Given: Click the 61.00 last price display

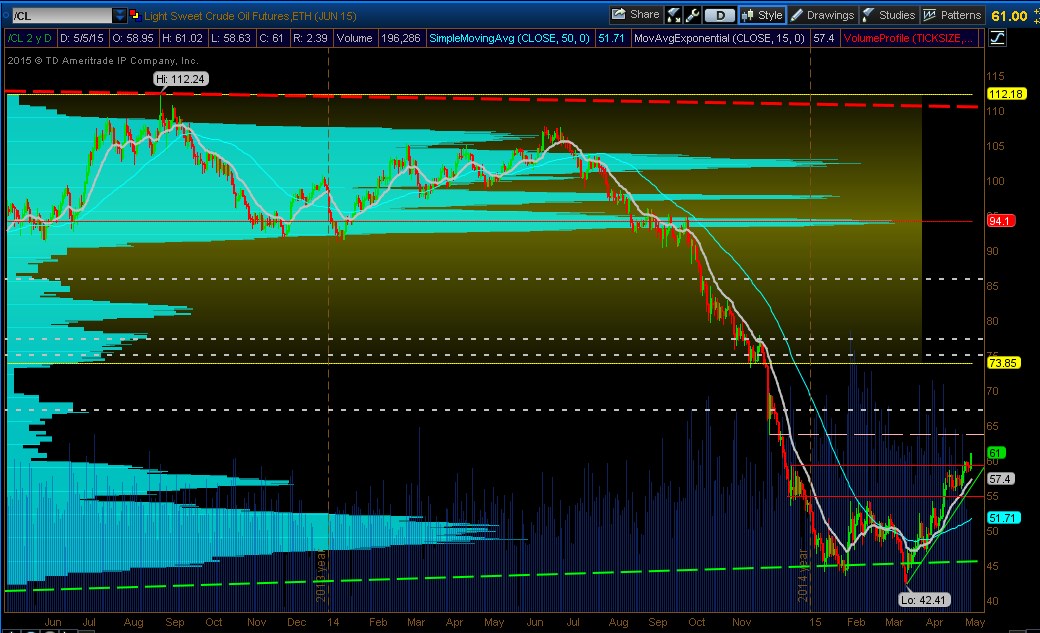Looking at the screenshot, I should point(1009,15).
